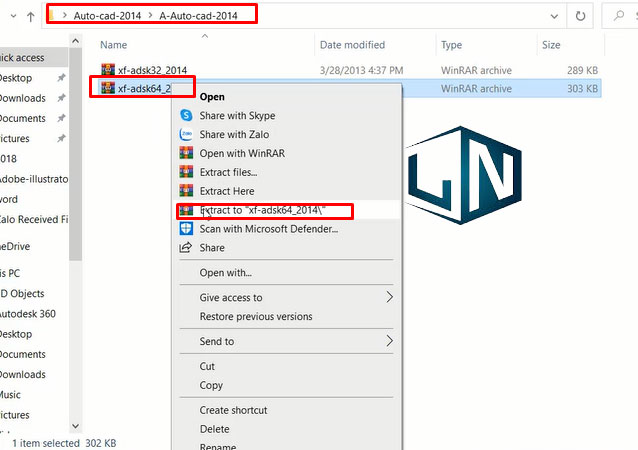Click the folder icon in address bar
The width and height of the screenshot is (638, 450).
[51, 16]
